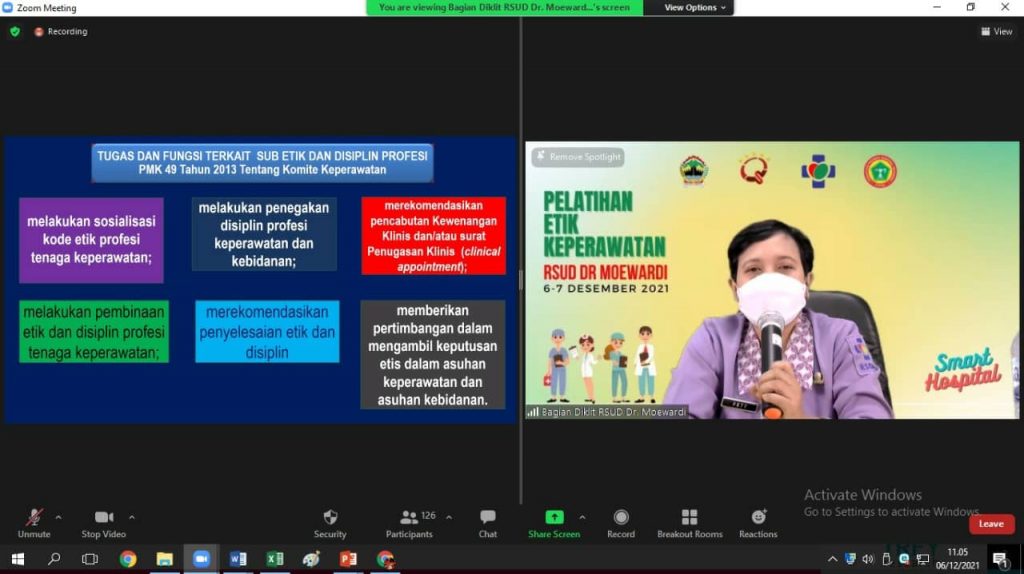Click the purple 'sosialisasi kode etik' box
The height and width of the screenshot is (574, 1024).
(91, 240)
